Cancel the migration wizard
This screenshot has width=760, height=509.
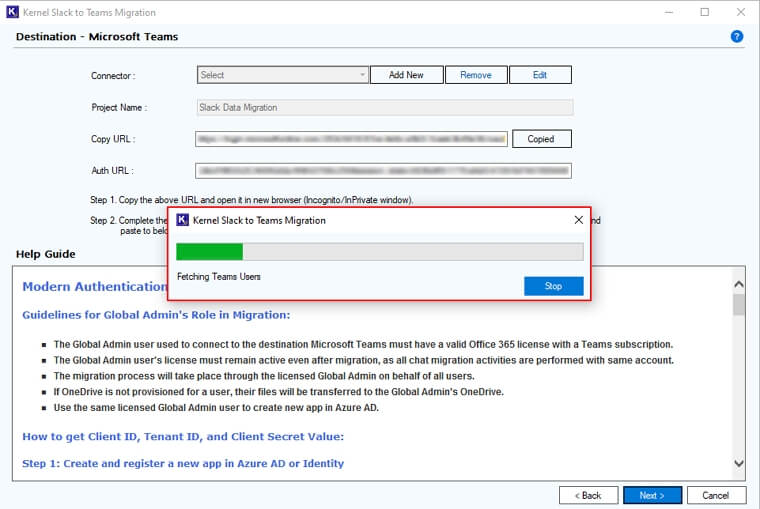tap(716, 495)
